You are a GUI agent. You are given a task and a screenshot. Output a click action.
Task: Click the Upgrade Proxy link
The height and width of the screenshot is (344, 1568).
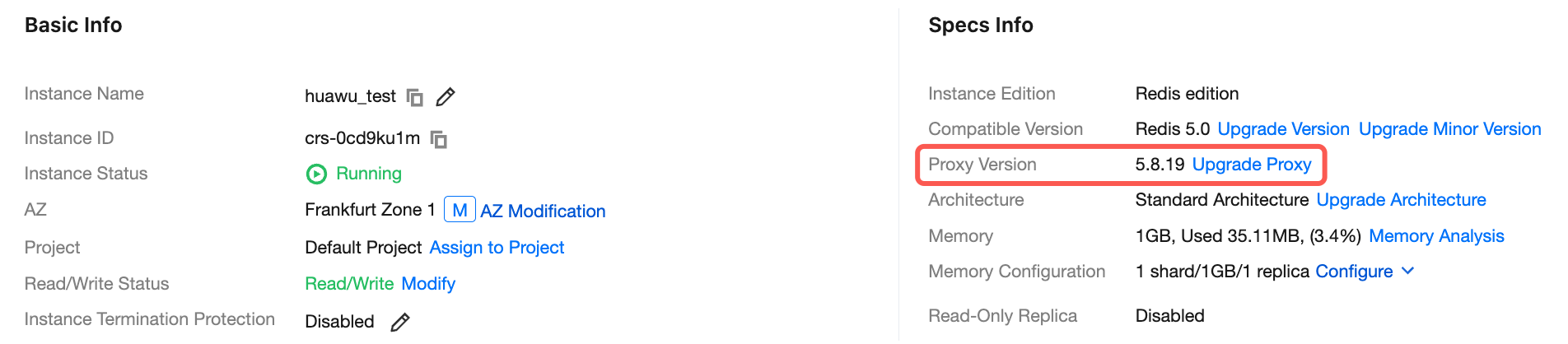[x=1252, y=165]
